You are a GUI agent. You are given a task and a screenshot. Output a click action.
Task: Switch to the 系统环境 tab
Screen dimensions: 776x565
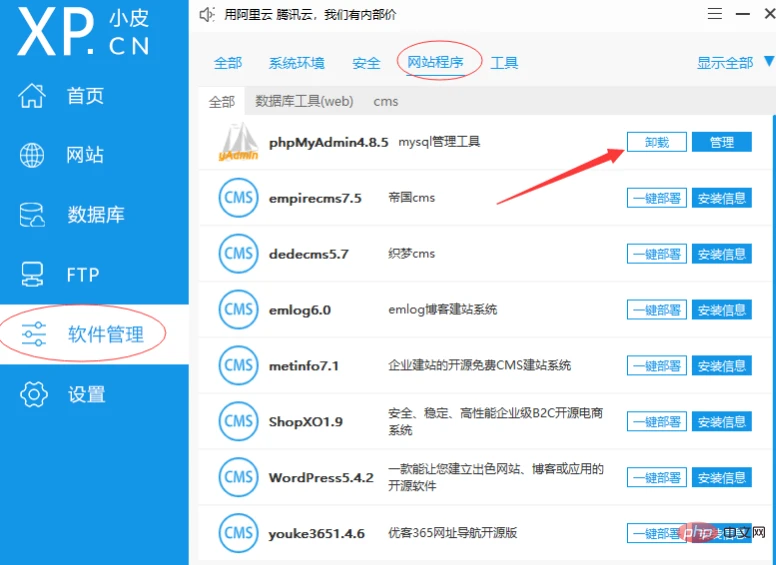296,63
